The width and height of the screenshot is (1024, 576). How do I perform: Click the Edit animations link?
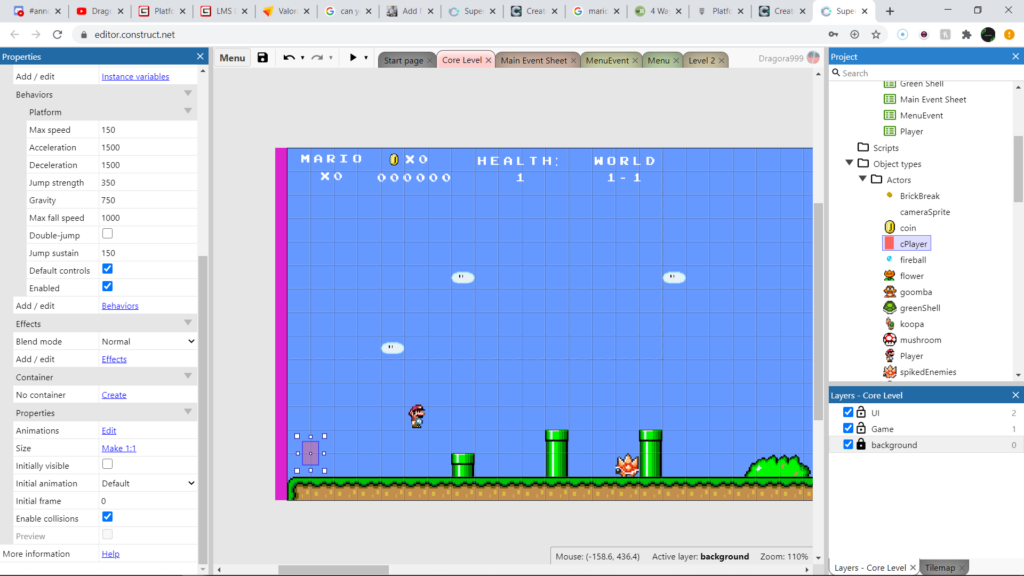(108, 431)
